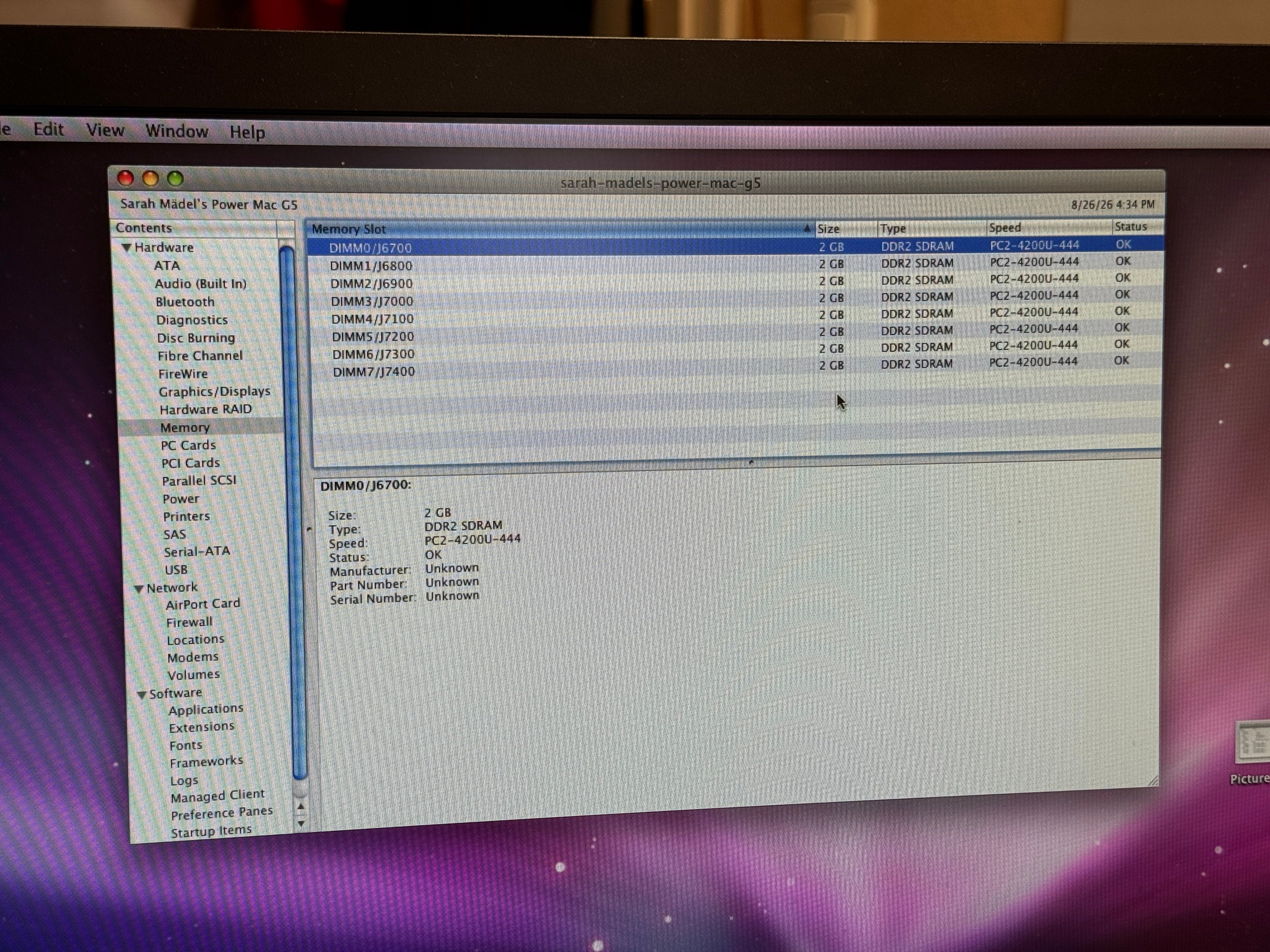This screenshot has width=1270, height=952.
Task: Select Extensions under Software
Action: 201,727
